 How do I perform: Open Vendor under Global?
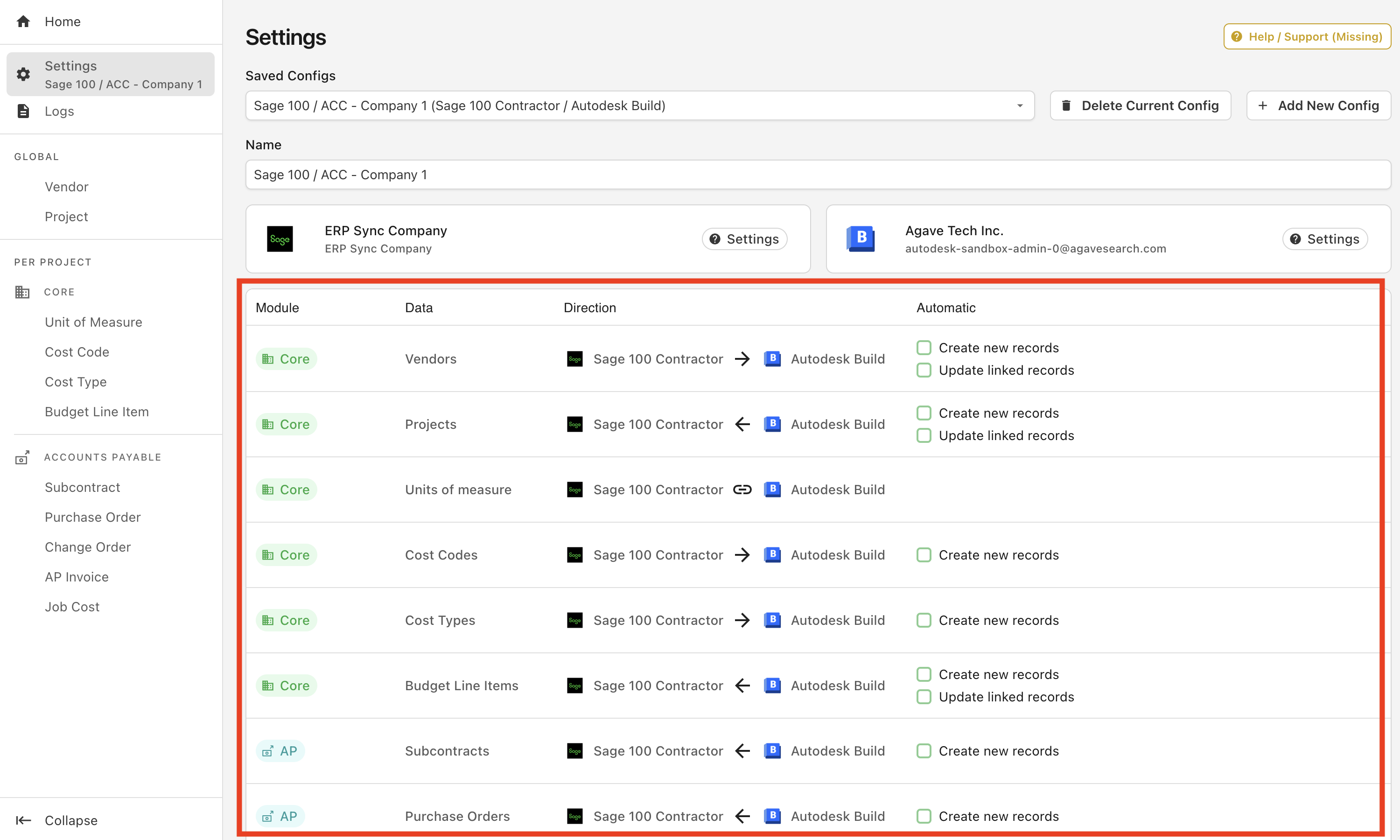point(67,187)
